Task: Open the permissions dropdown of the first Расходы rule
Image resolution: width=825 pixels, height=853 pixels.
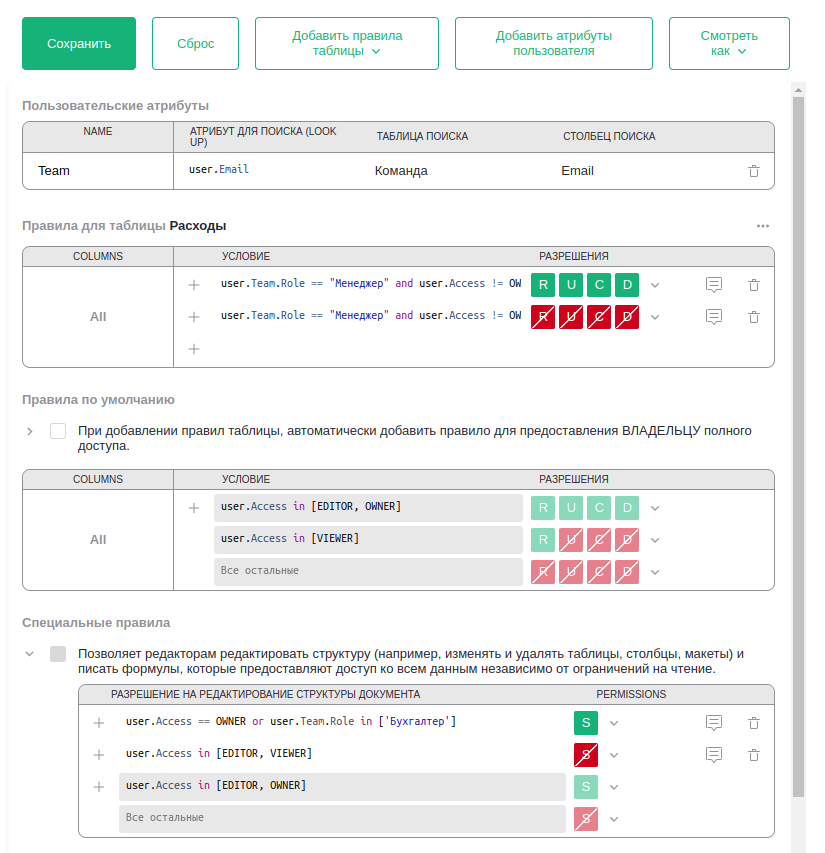Action: coord(655,285)
